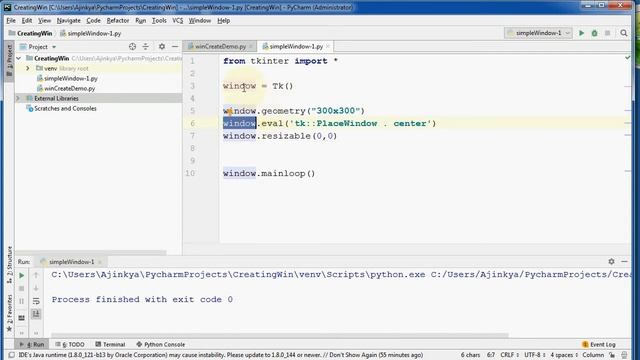Toggle the 1: Project side tool button

click(9, 60)
